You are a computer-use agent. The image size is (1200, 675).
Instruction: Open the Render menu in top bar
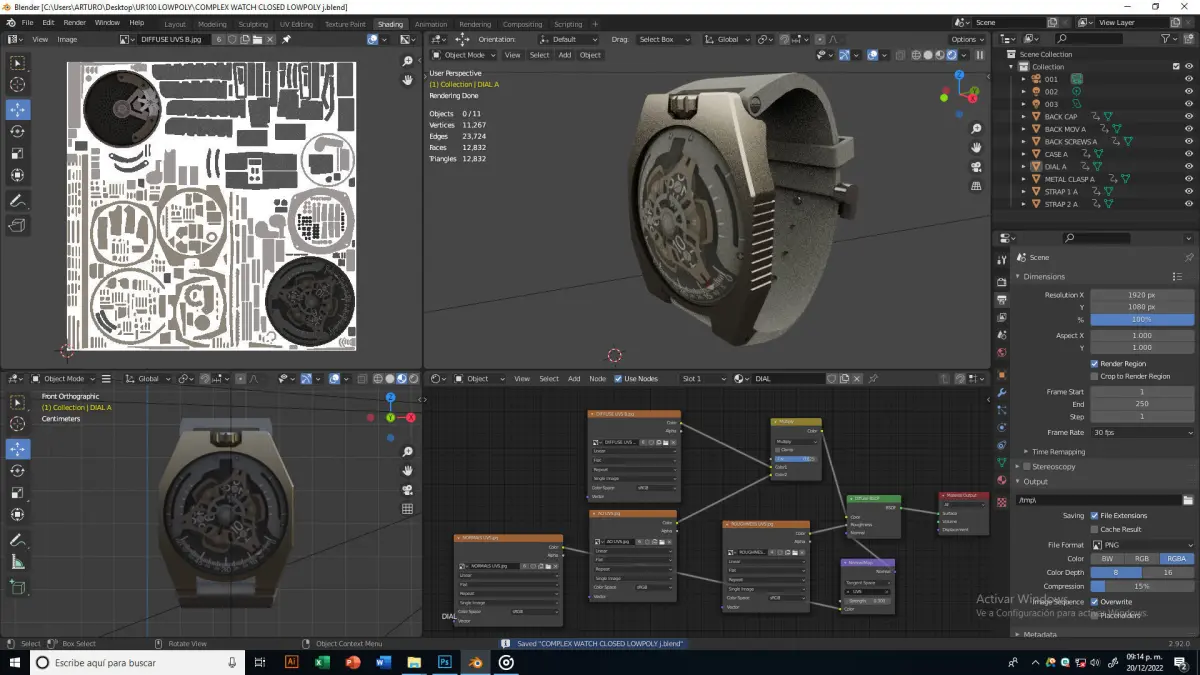pos(75,22)
